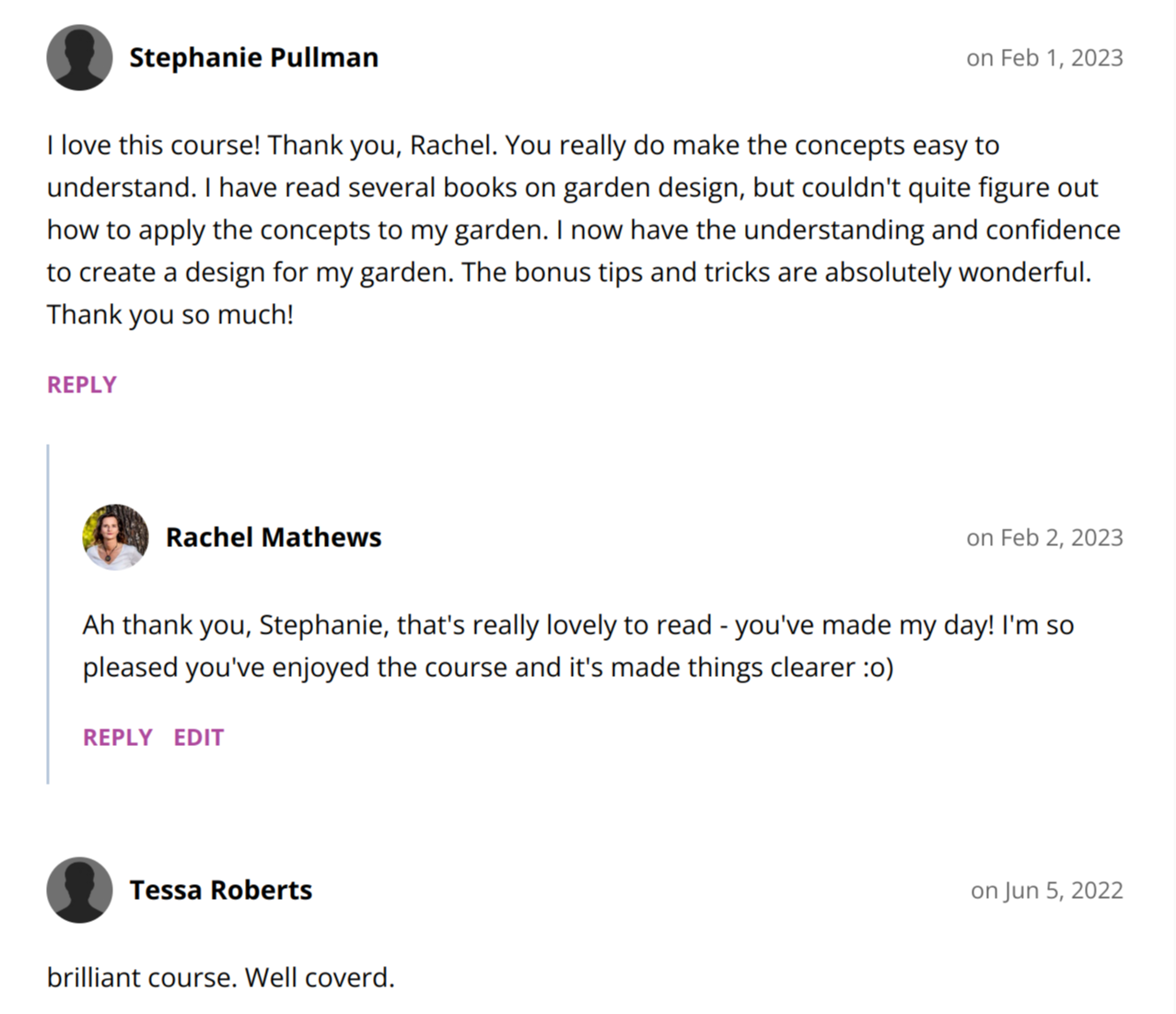
Task: Edit Rachel Mathews' reply
Action: tap(199, 737)
